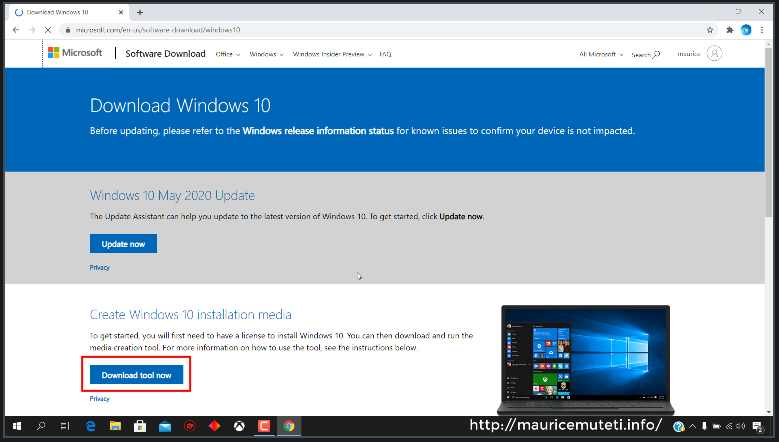Click the browser forward arrow
The height and width of the screenshot is (442, 779).
(32, 30)
